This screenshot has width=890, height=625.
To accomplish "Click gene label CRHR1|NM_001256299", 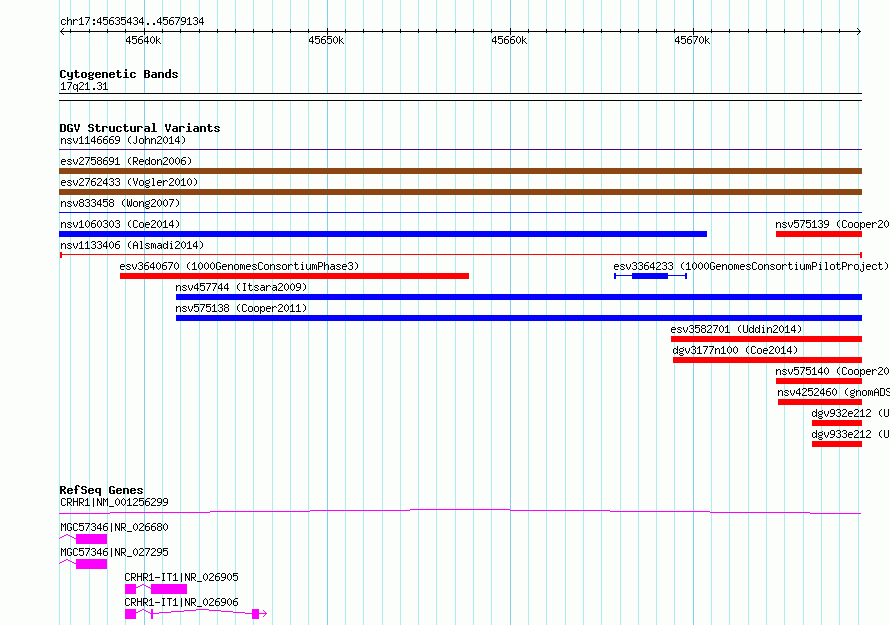I will coord(114,502).
